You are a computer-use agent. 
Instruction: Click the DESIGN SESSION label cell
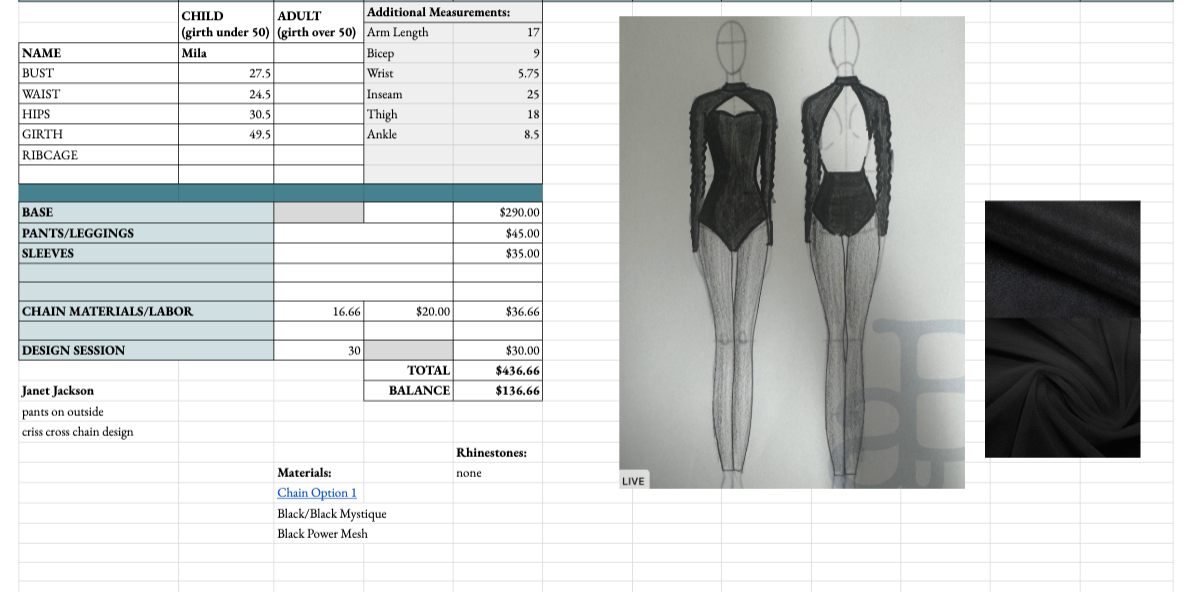146,350
